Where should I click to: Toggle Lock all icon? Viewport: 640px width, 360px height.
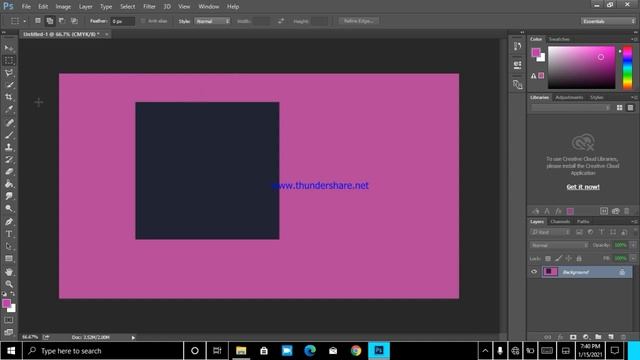pos(579,258)
